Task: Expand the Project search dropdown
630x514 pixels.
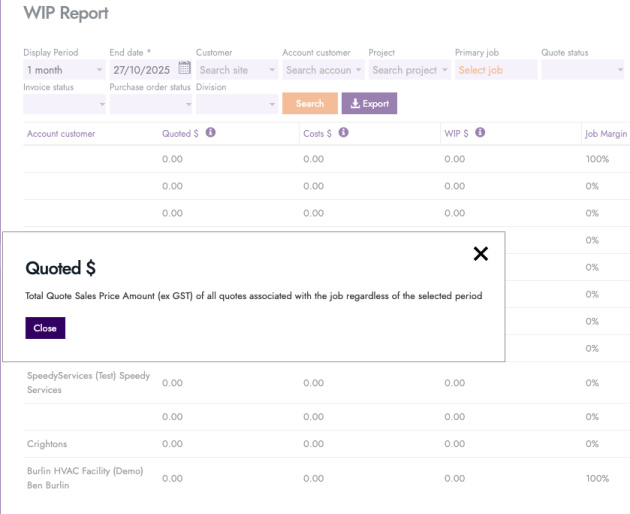Action: click(409, 70)
